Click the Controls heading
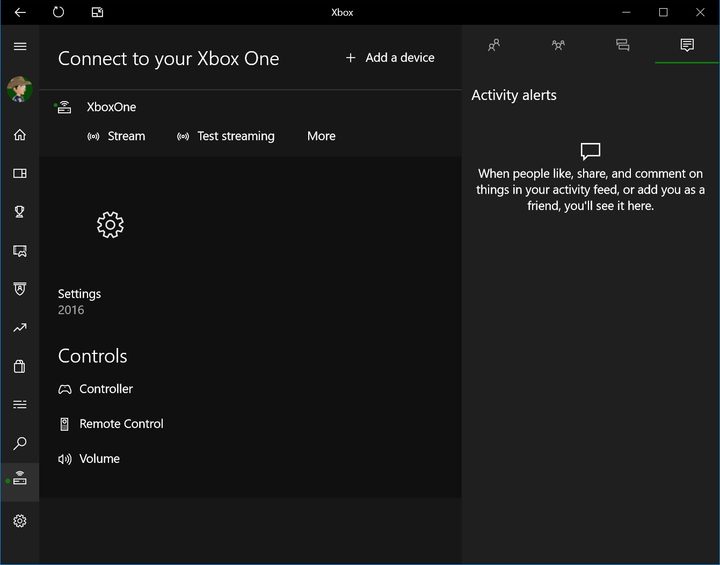Viewport: 720px width, 565px height. [93, 356]
